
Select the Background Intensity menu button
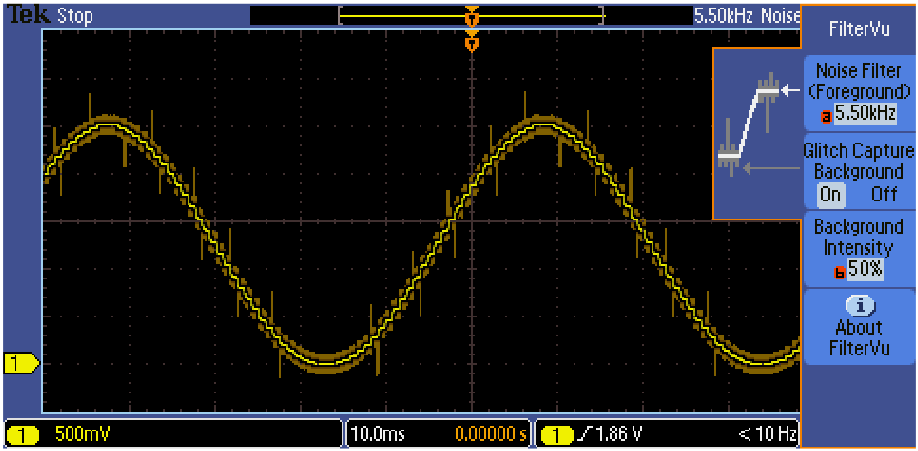click(x=858, y=249)
